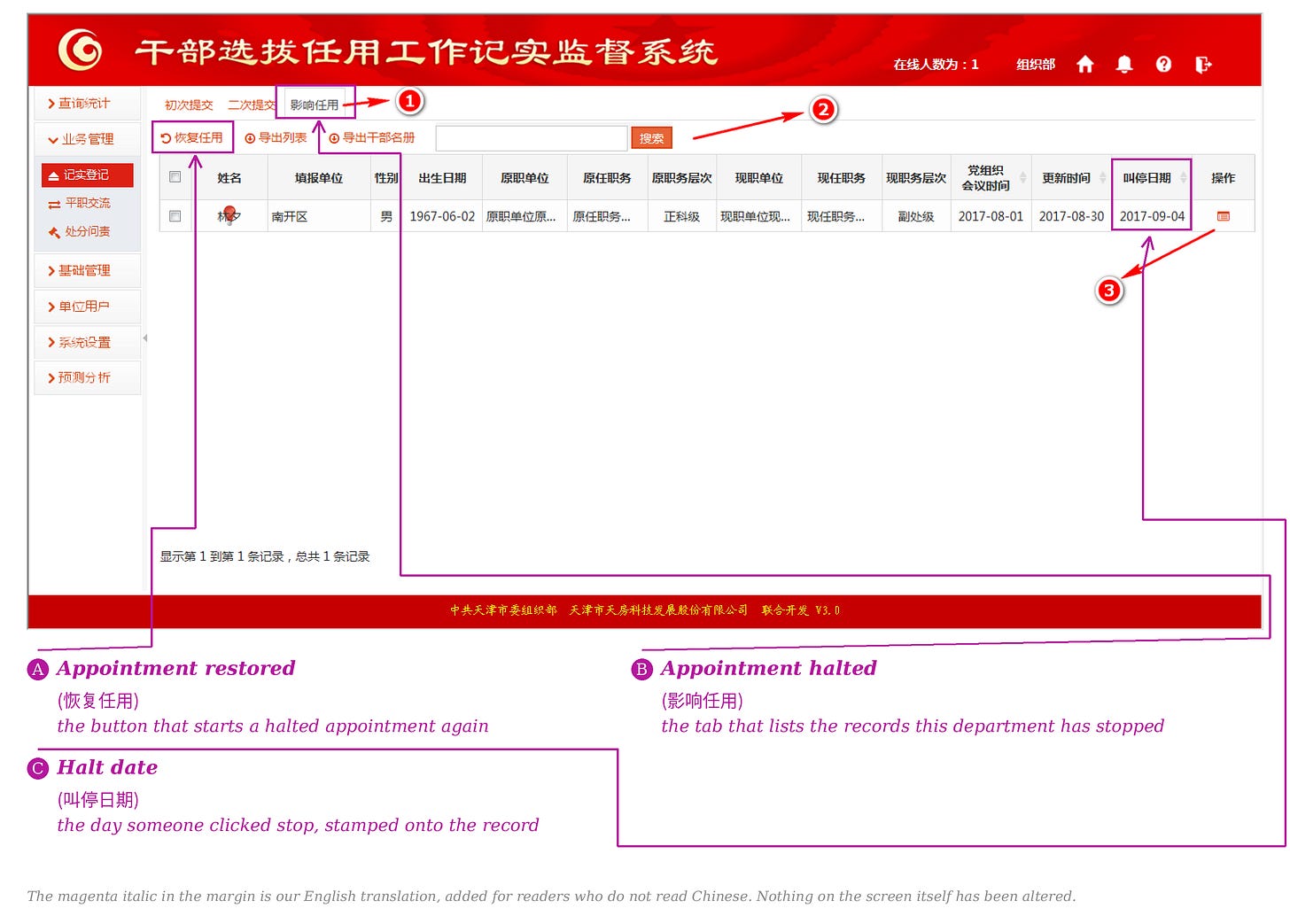The image size is (1290, 924).
Task: Sort by the 叫停日期 column header
Action: 1152,178
